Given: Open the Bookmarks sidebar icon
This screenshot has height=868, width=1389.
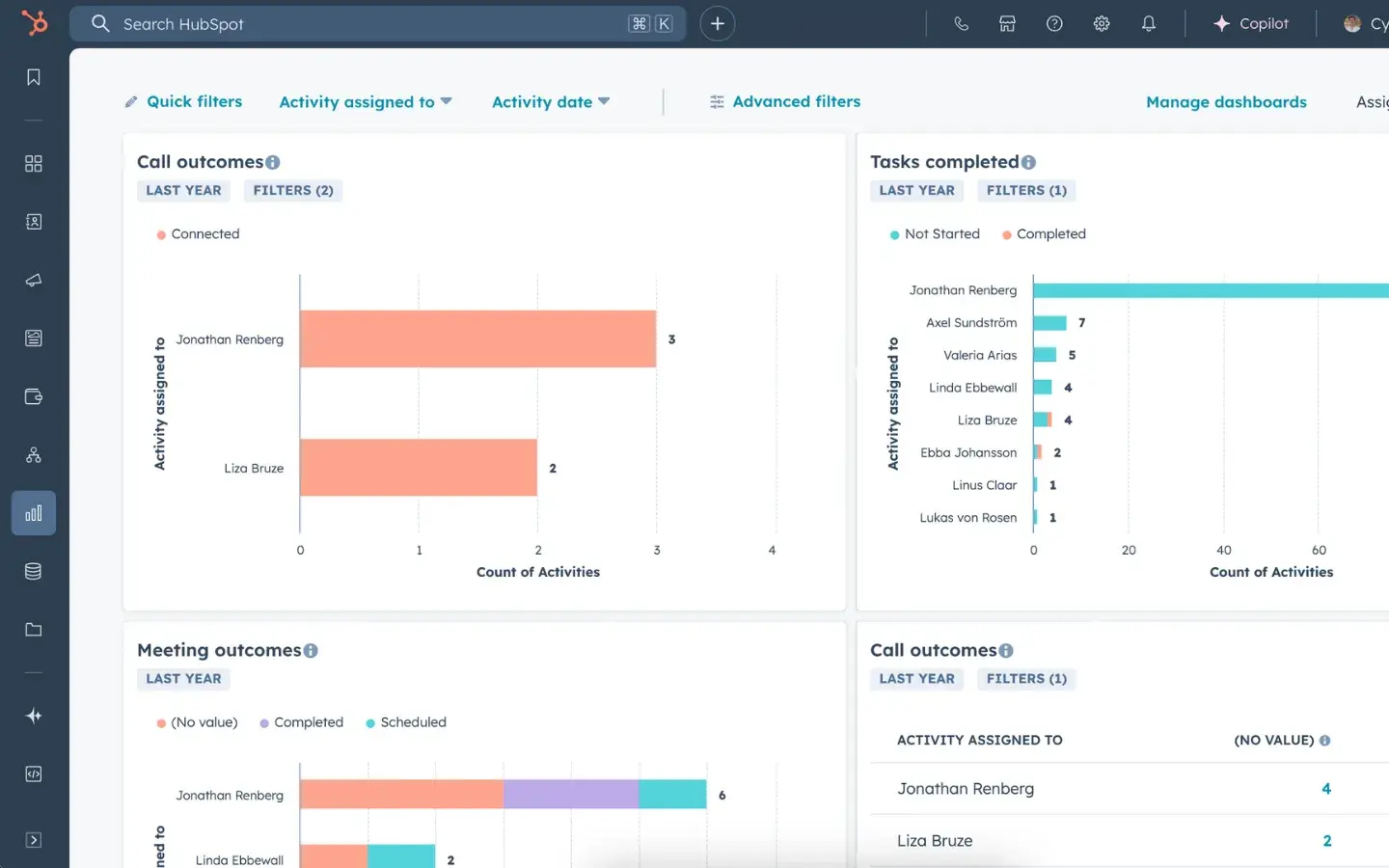Looking at the screenshot, I should pos(34,77).
